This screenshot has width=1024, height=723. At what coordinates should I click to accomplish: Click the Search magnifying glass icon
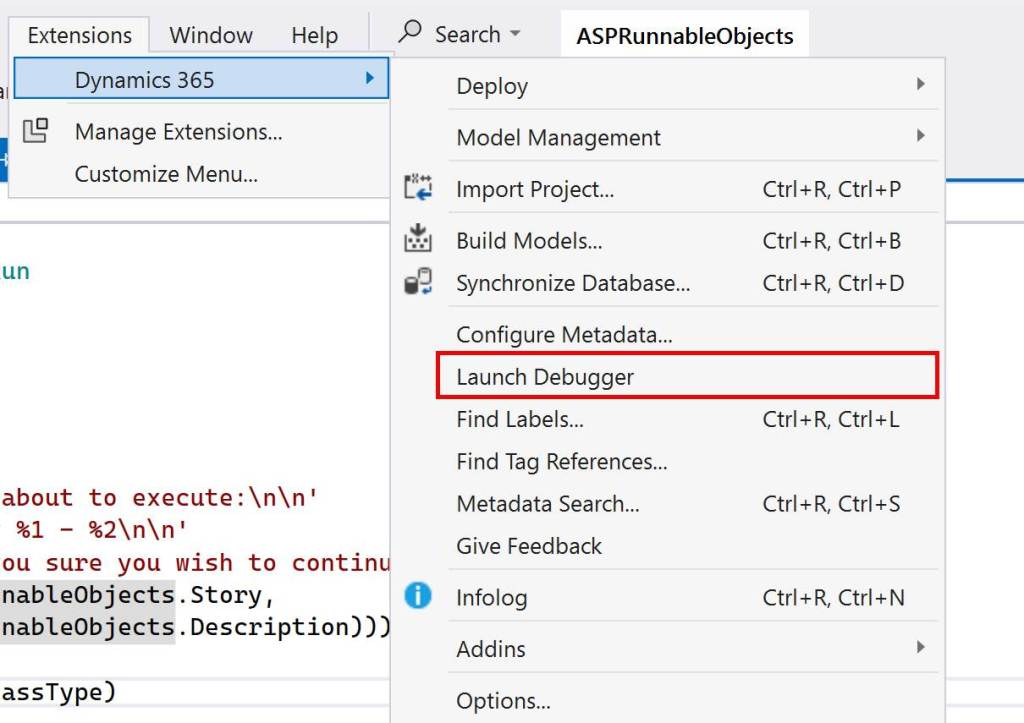point(410,33)
